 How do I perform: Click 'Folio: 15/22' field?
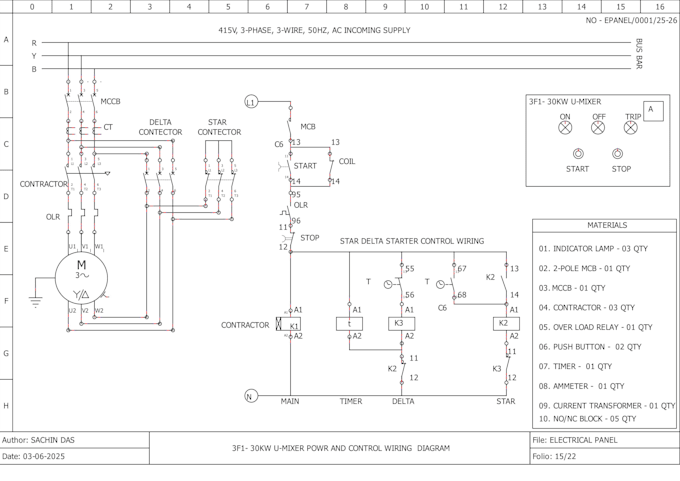(x=605, y=456)
